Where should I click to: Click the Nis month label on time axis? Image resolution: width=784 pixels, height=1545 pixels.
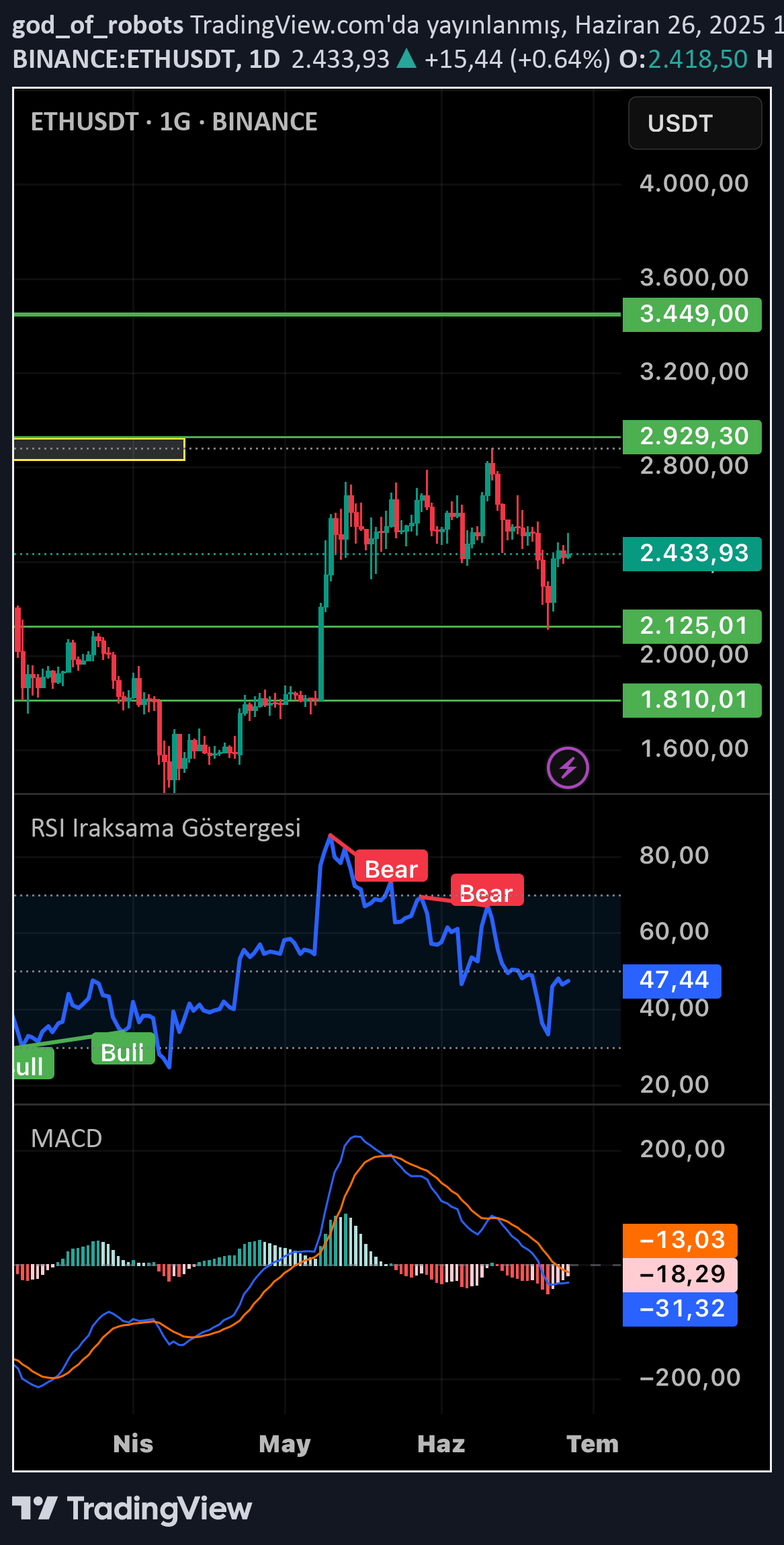(133, 1444)
